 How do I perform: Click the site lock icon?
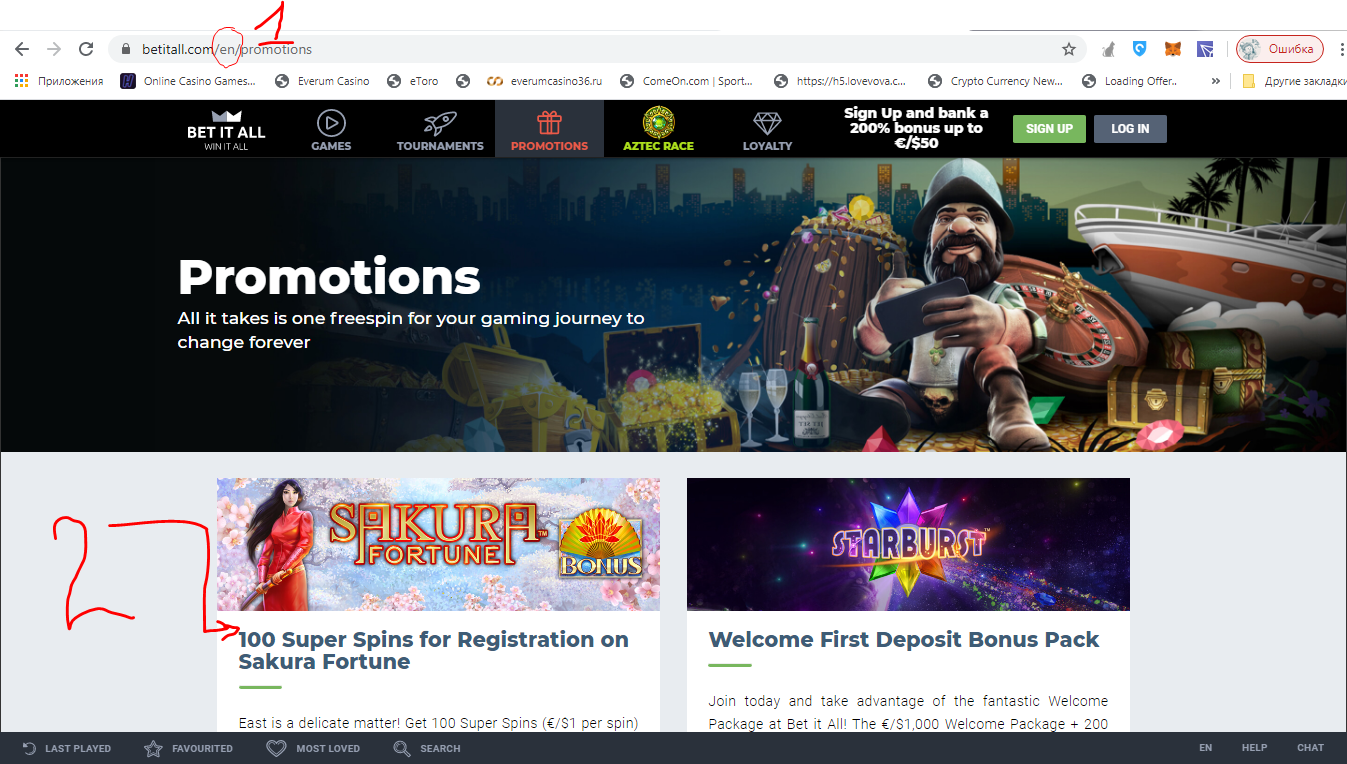(x=126, y=49)
